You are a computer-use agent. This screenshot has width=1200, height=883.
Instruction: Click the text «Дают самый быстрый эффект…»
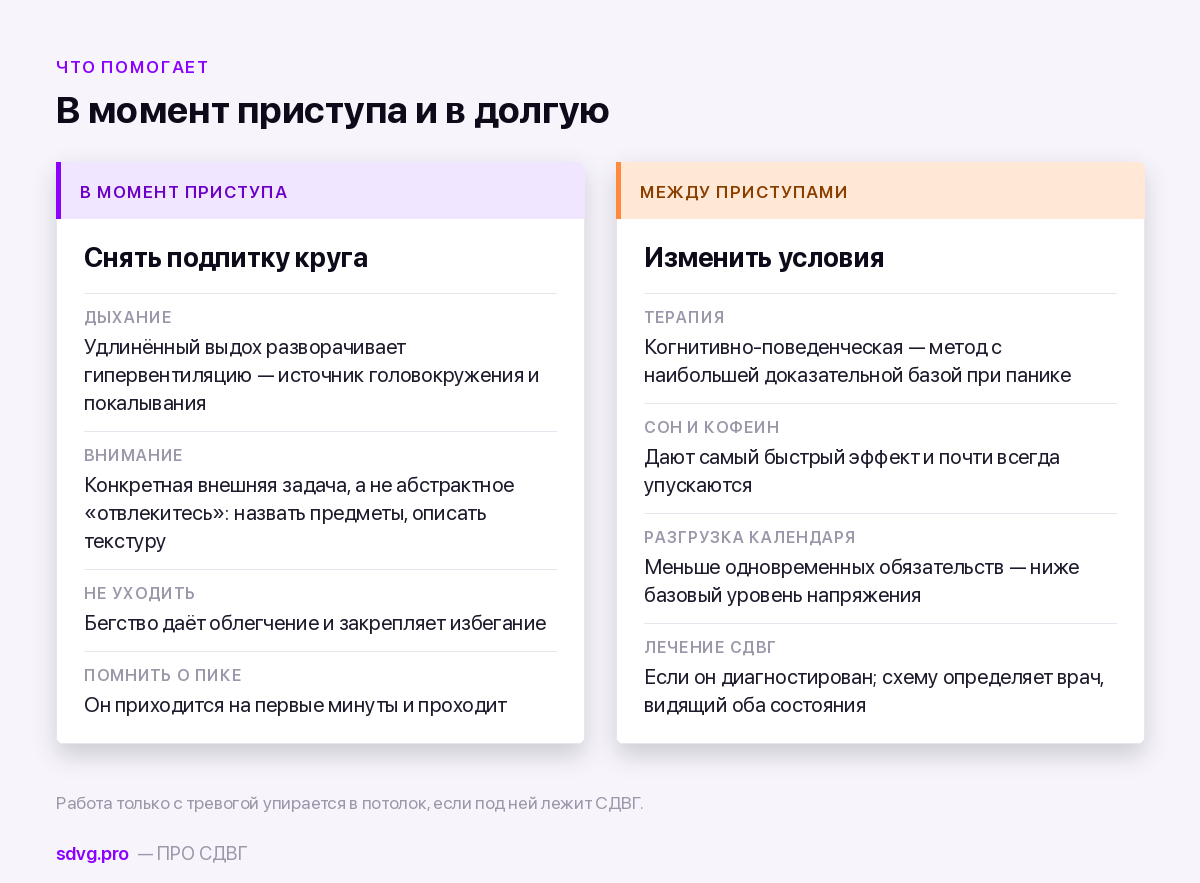tap(852, 471)
